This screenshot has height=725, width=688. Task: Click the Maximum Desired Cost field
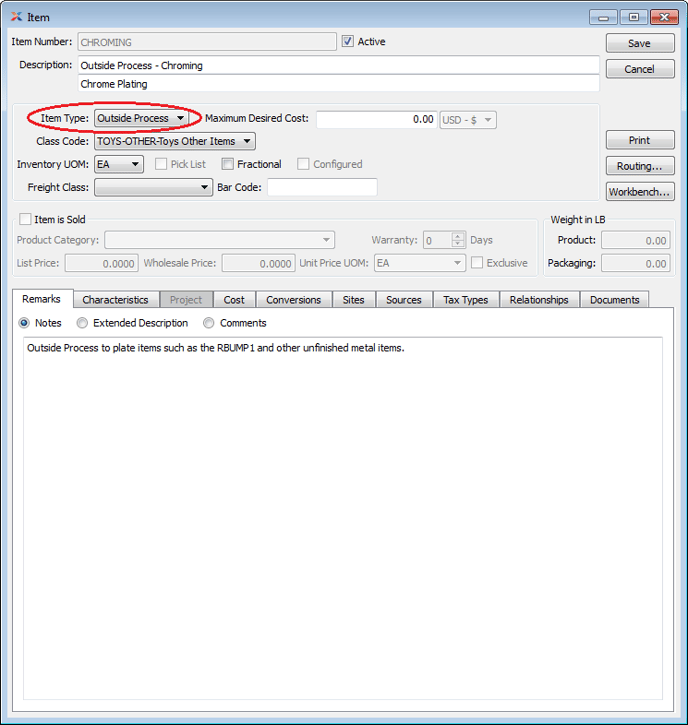pyautogui.click(x=376, y=119)
